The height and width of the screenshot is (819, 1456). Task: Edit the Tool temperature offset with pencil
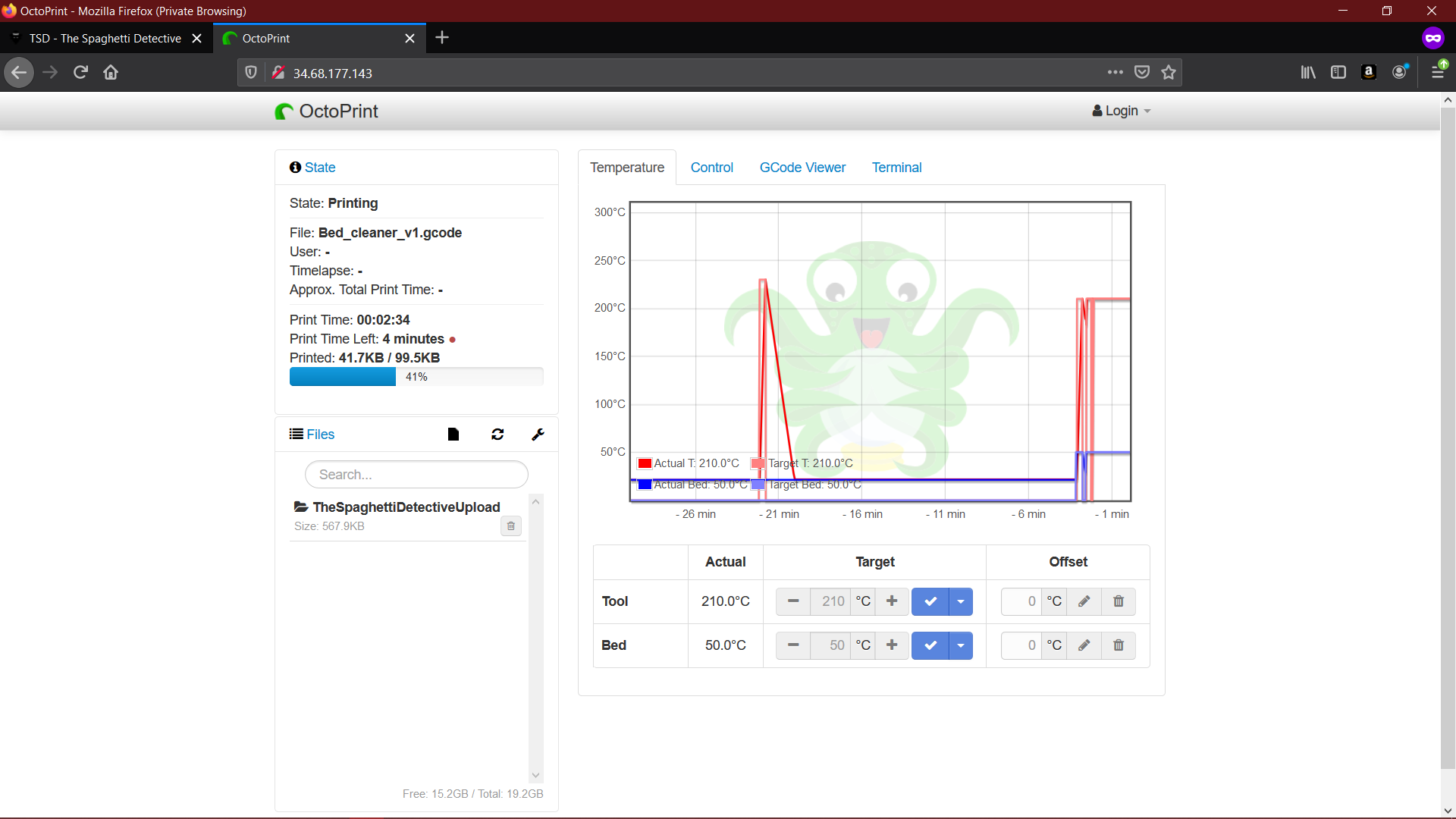(1084, 601)
